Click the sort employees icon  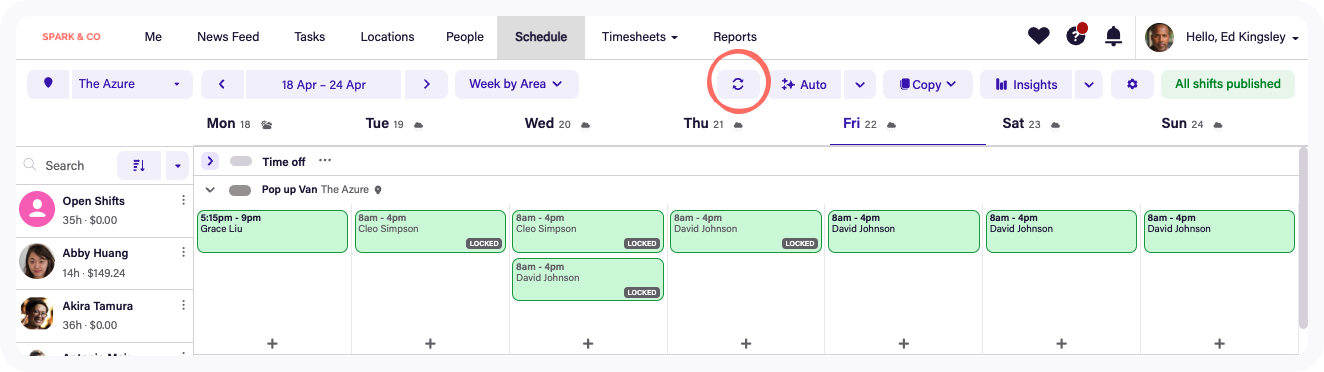139,165
